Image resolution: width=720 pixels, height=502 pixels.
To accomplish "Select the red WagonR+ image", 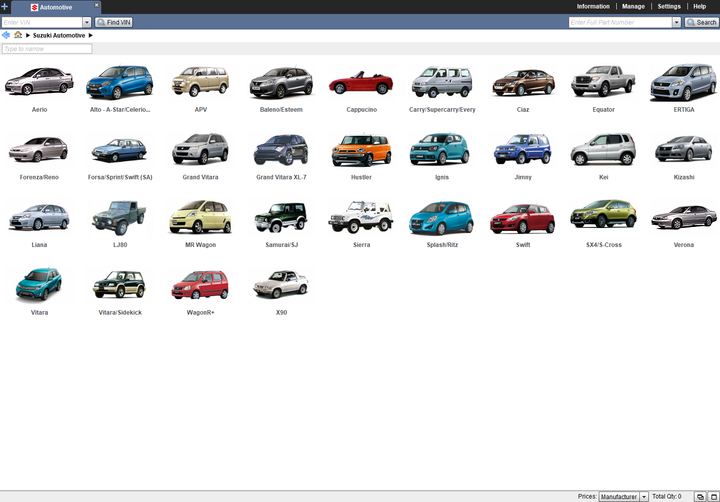I will point(200,284).
